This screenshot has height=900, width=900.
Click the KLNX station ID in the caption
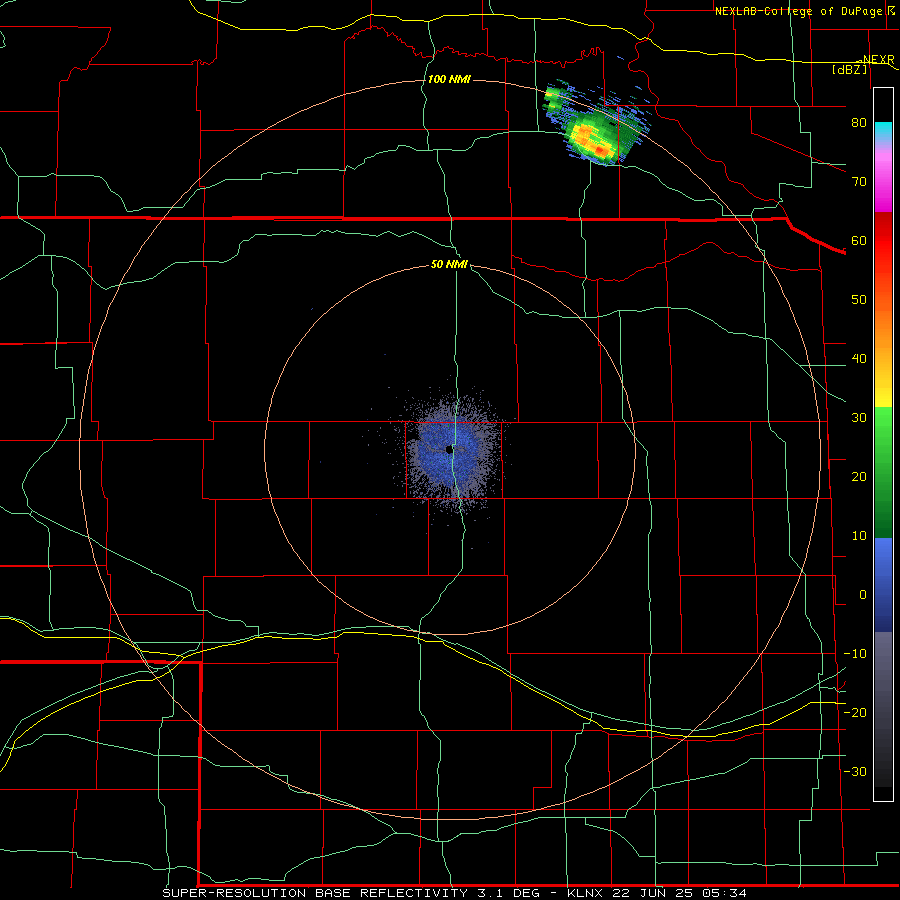[587, 893]
